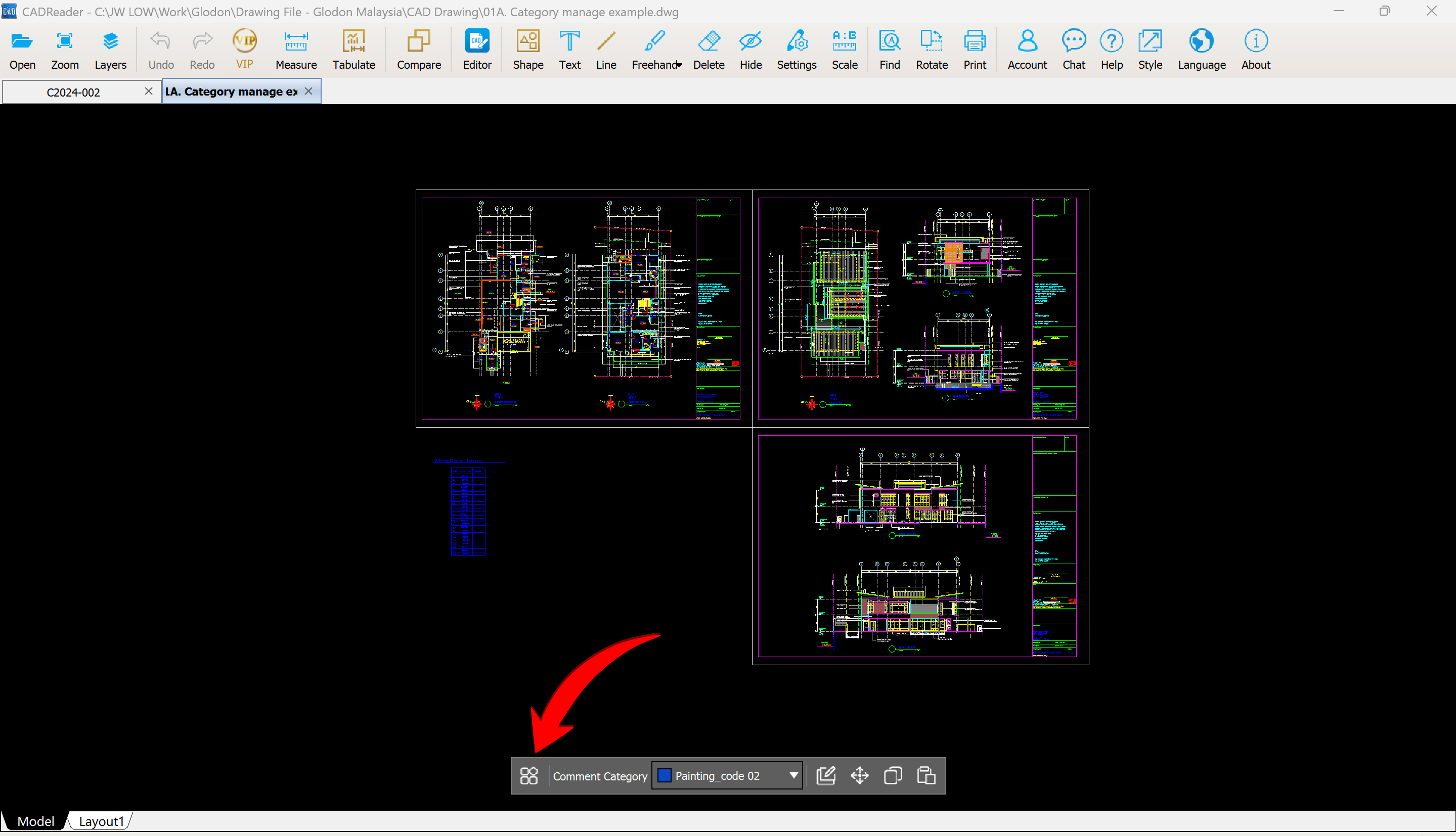The image size is (1456, 836).
Task: Open annotation Settings
Action: [x=797, y=50]
